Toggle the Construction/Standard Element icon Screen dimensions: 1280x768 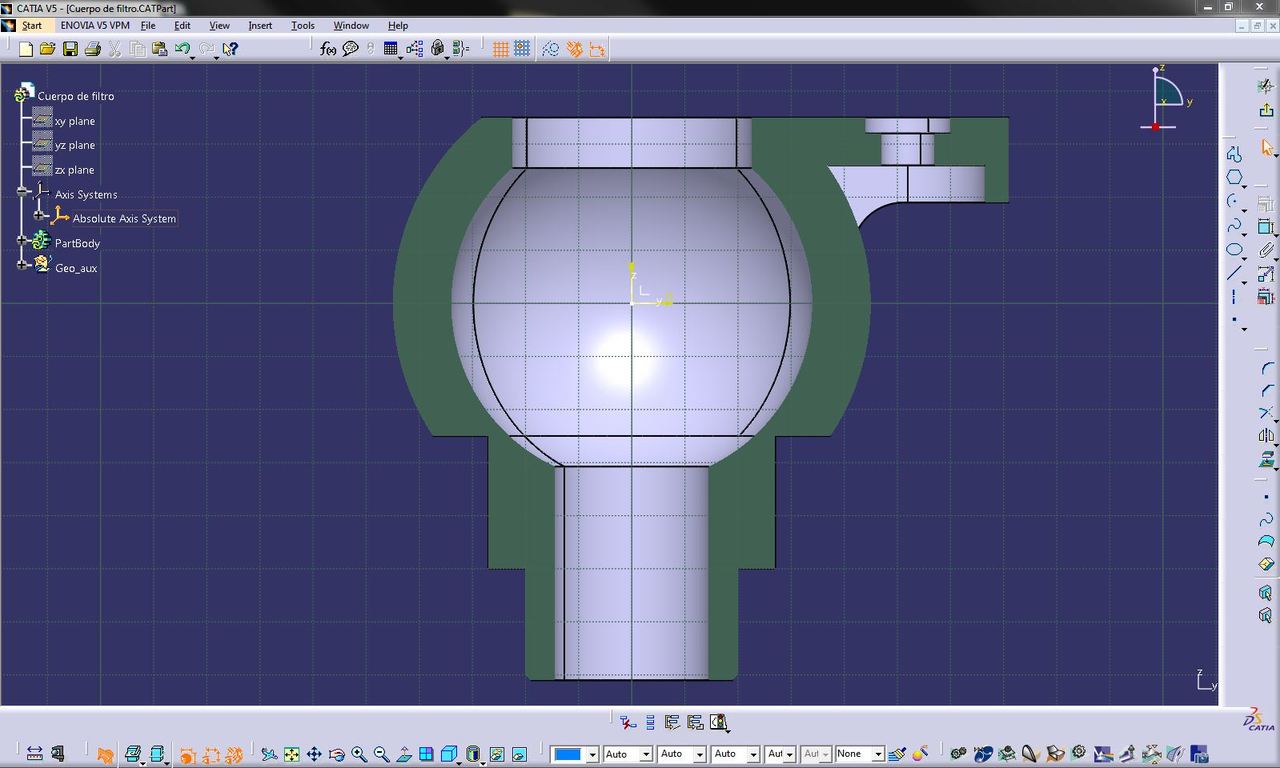coord(551,48)
